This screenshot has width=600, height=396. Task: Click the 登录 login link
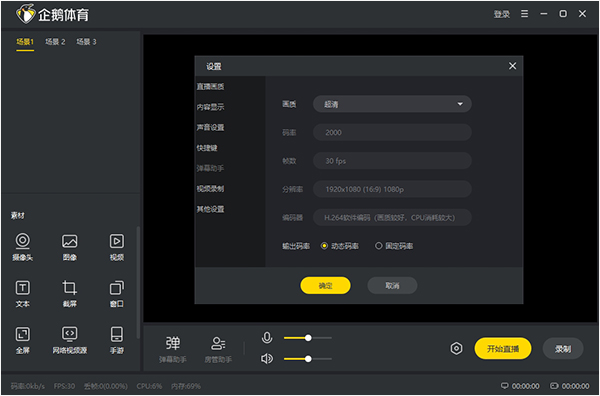point(502,14)
